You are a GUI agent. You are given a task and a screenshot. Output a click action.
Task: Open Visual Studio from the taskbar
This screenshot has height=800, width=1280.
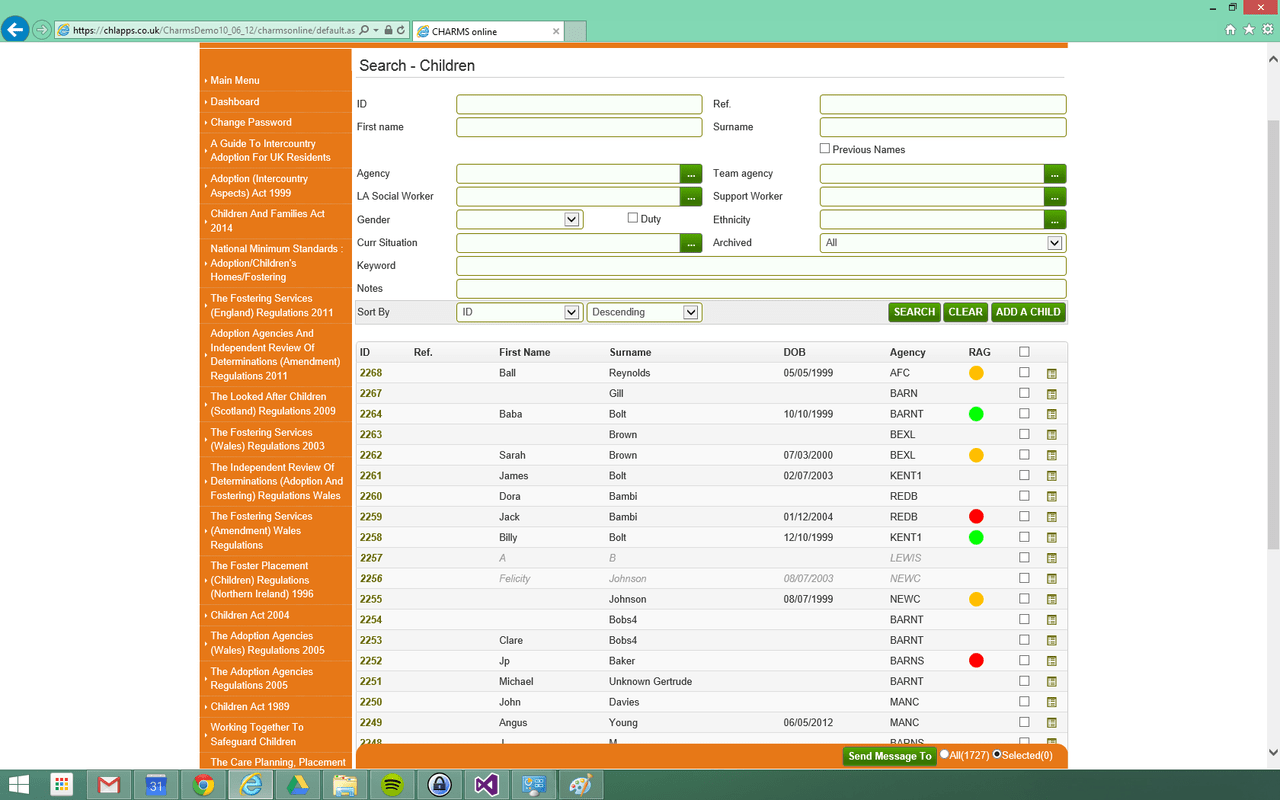tap(486, 785)
